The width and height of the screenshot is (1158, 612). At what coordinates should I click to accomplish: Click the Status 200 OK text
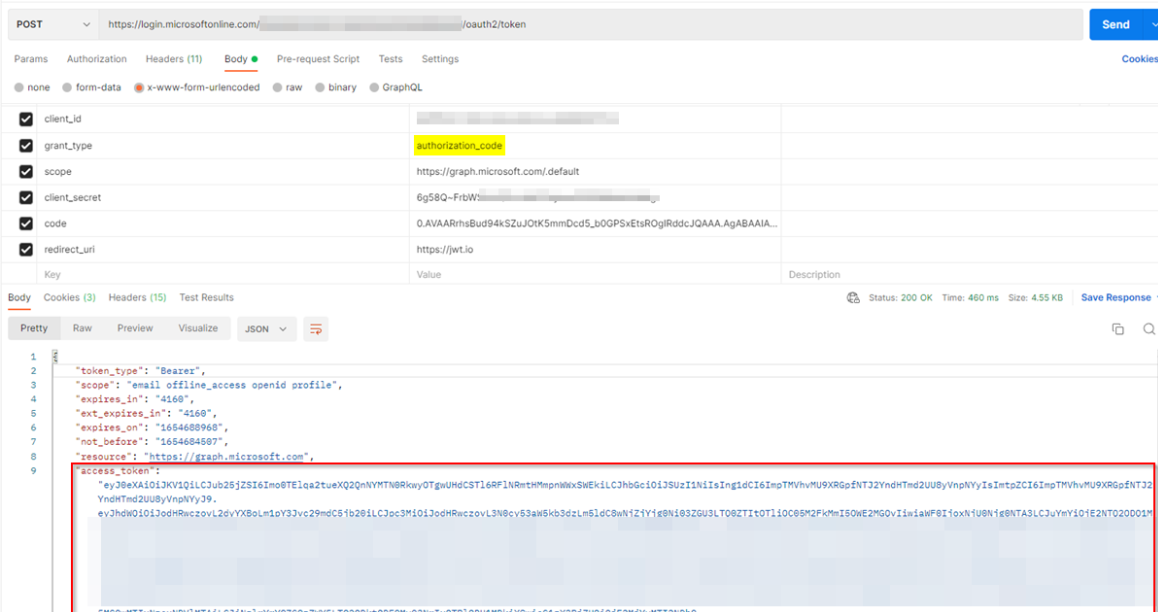[900, 298]
